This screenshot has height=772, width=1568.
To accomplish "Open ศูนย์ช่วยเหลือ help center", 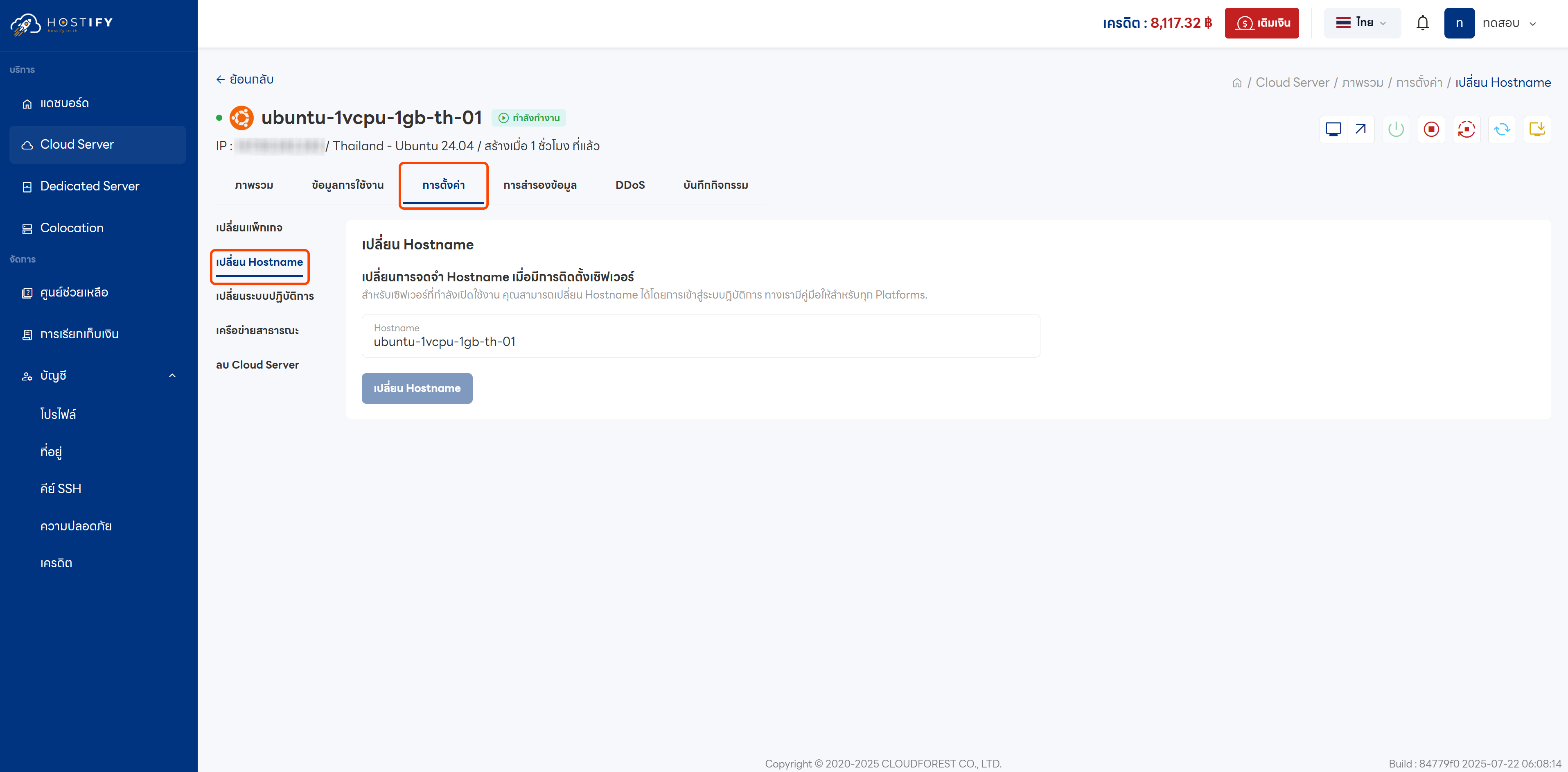I will (x=97, y=292).
